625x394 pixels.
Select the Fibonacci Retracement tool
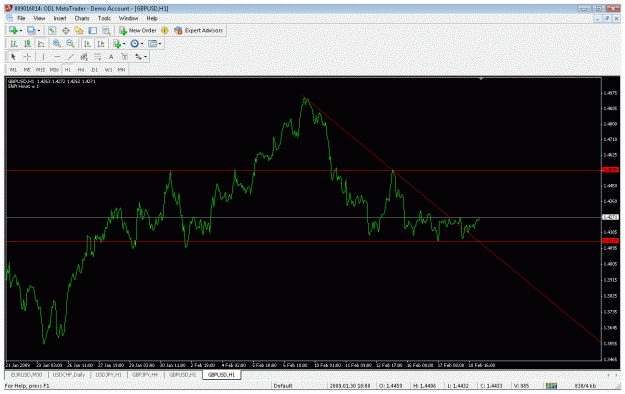(x=98, y=57)
